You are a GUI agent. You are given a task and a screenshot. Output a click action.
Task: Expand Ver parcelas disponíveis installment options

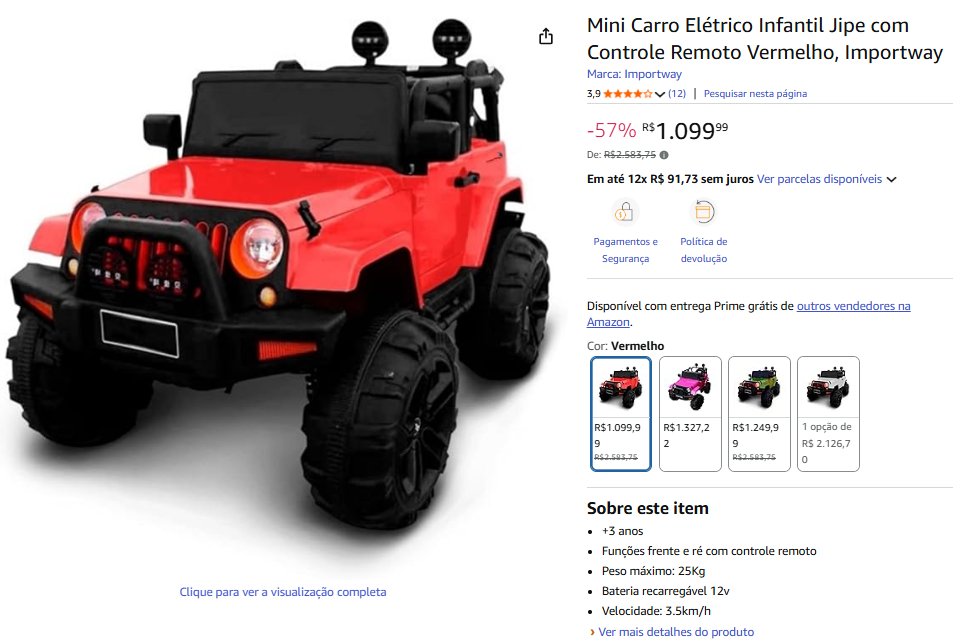tap(827, 179)
